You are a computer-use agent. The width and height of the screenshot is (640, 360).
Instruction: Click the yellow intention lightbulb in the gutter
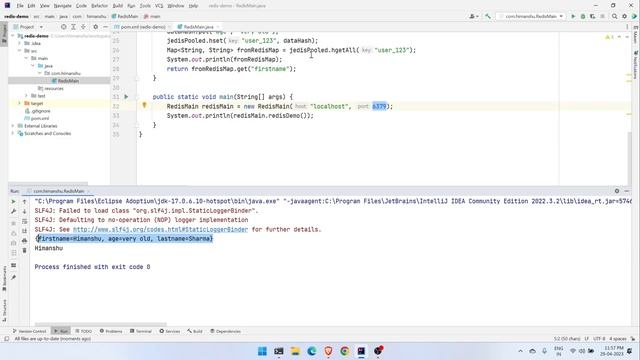(144, 106)
